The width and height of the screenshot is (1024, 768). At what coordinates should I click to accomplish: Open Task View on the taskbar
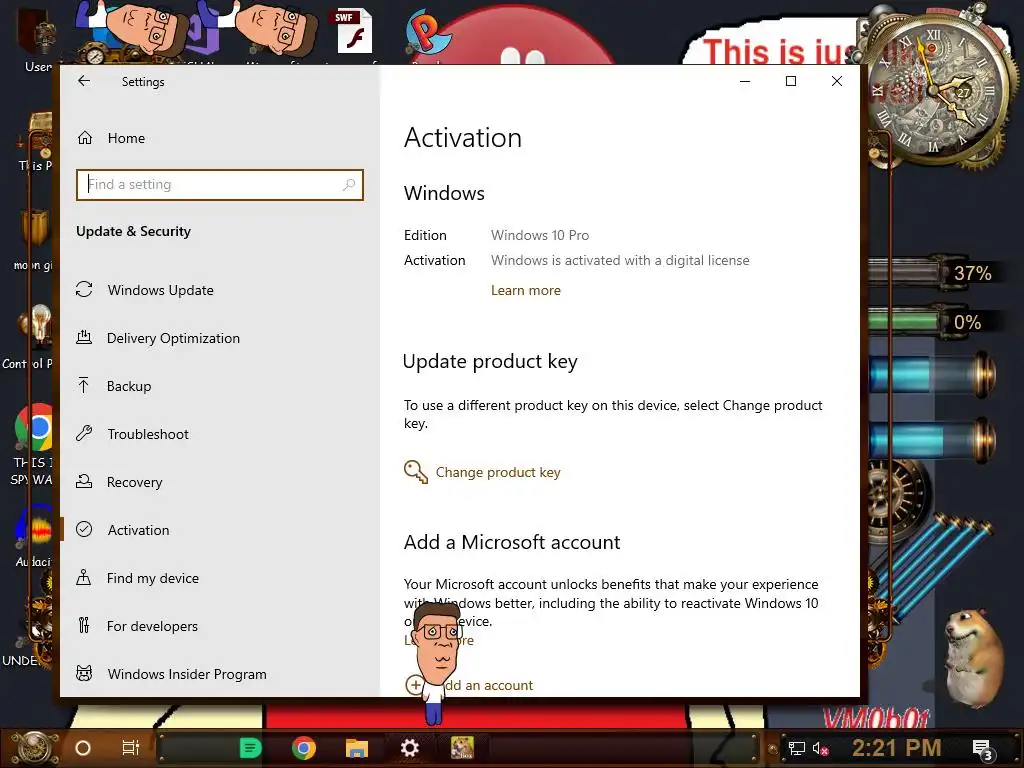click(x=131, y=748)
